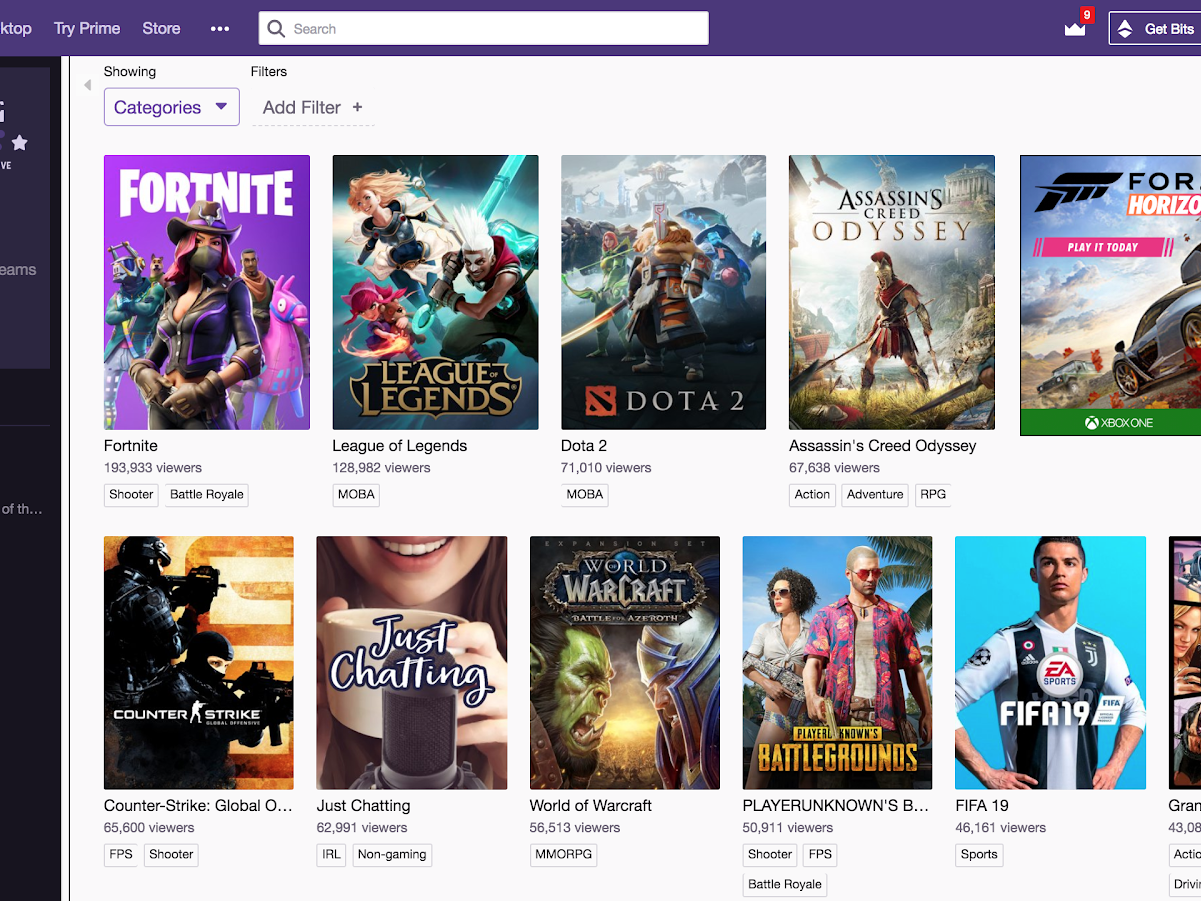
Task: Focus the Search input field
Action: (x=484, y=29)
